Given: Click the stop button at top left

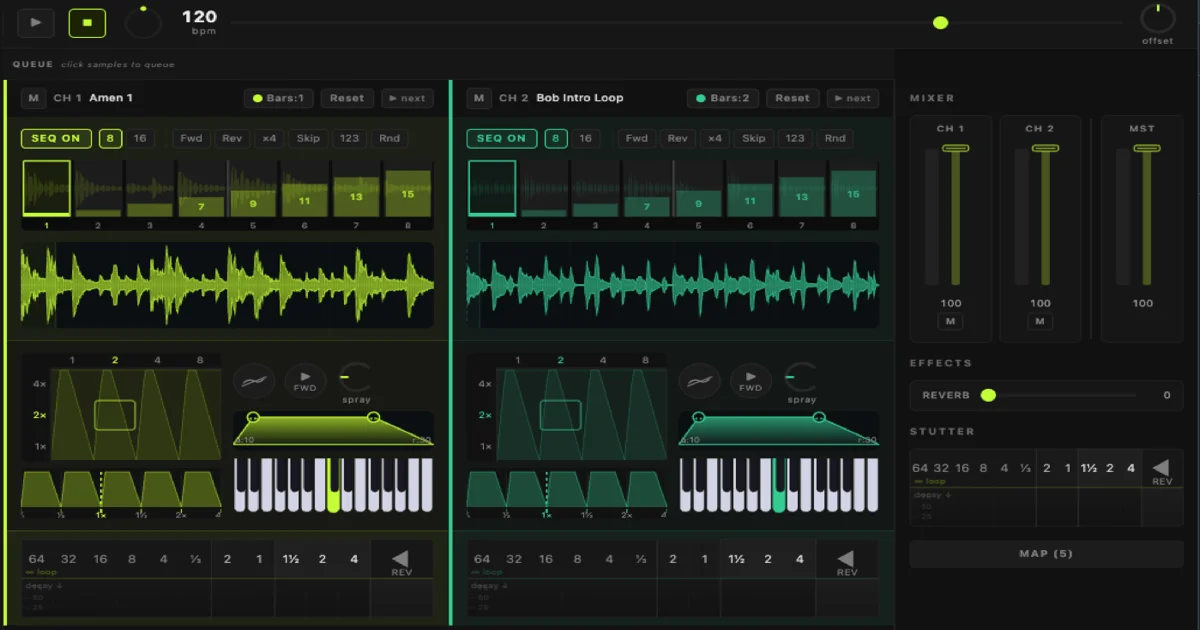Looking at the screenshot, I should [87, 22].
